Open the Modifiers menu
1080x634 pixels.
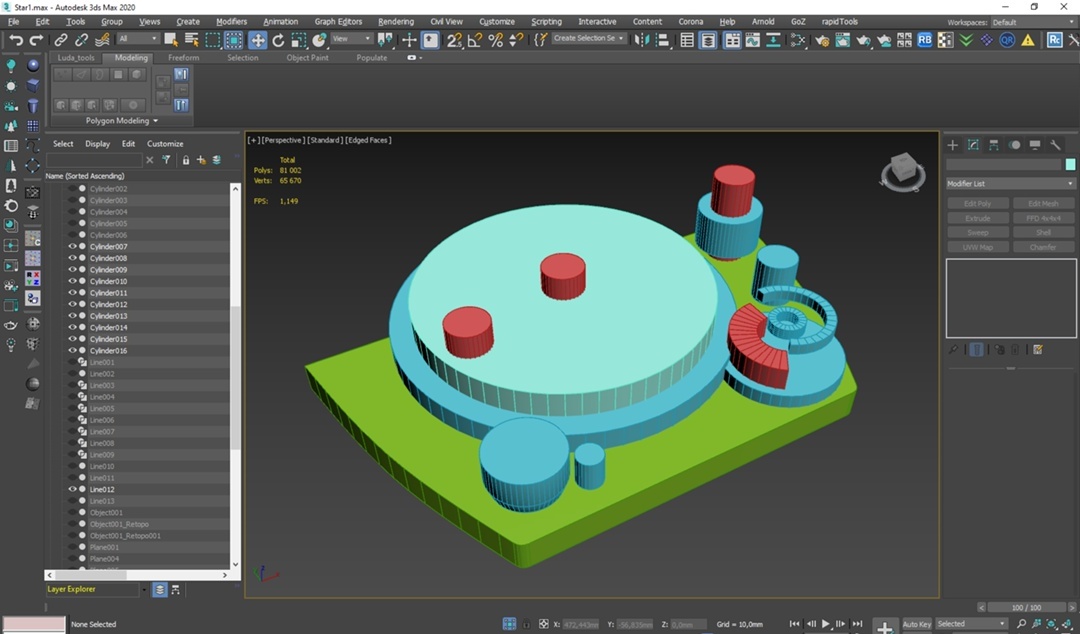coord(231,21)
